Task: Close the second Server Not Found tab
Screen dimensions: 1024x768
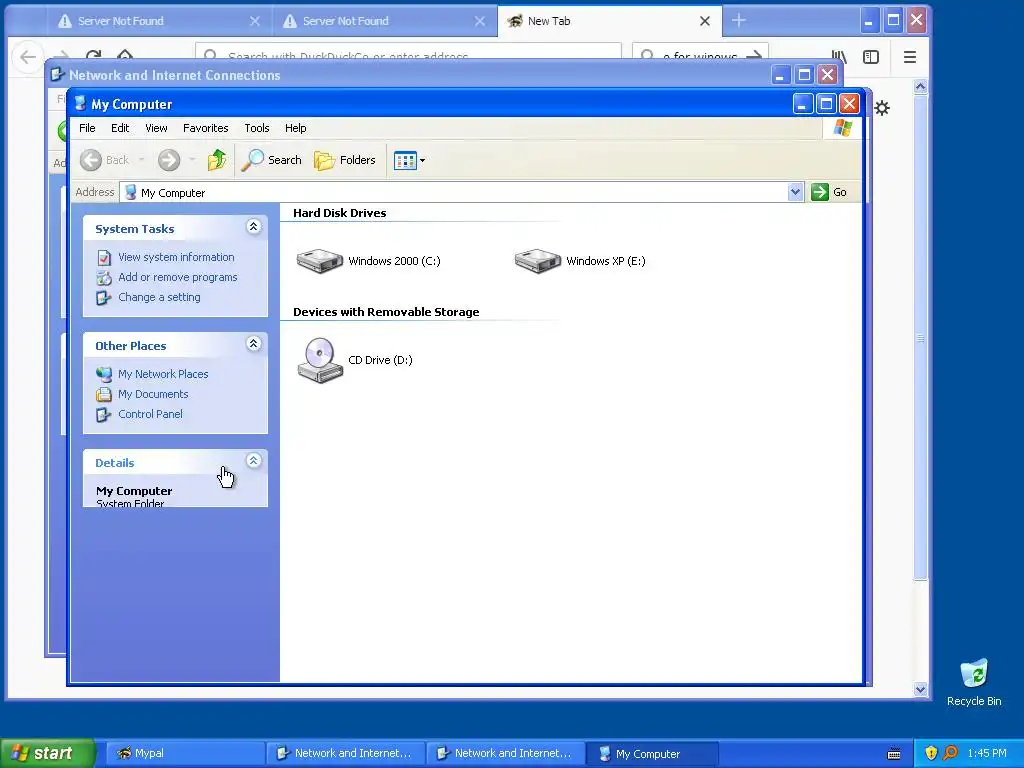Action: click(x=479, y=21)
